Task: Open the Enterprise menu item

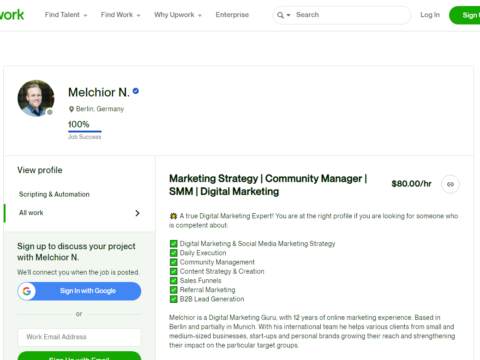Action: (x=232, y=15)
